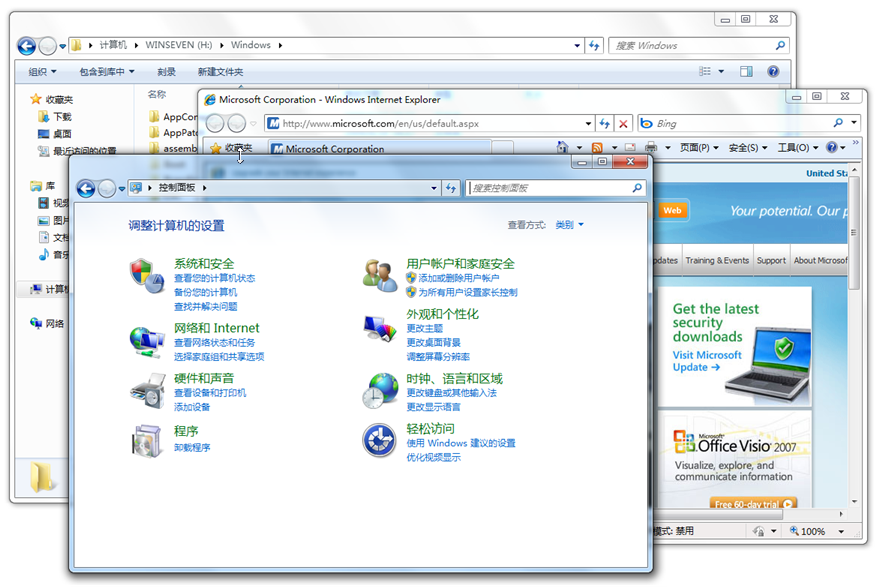Image resolution: width=882 pixels, height=587 pixels.
Task: Click Free 60-day trial button
Action: (x=753, y=503)
